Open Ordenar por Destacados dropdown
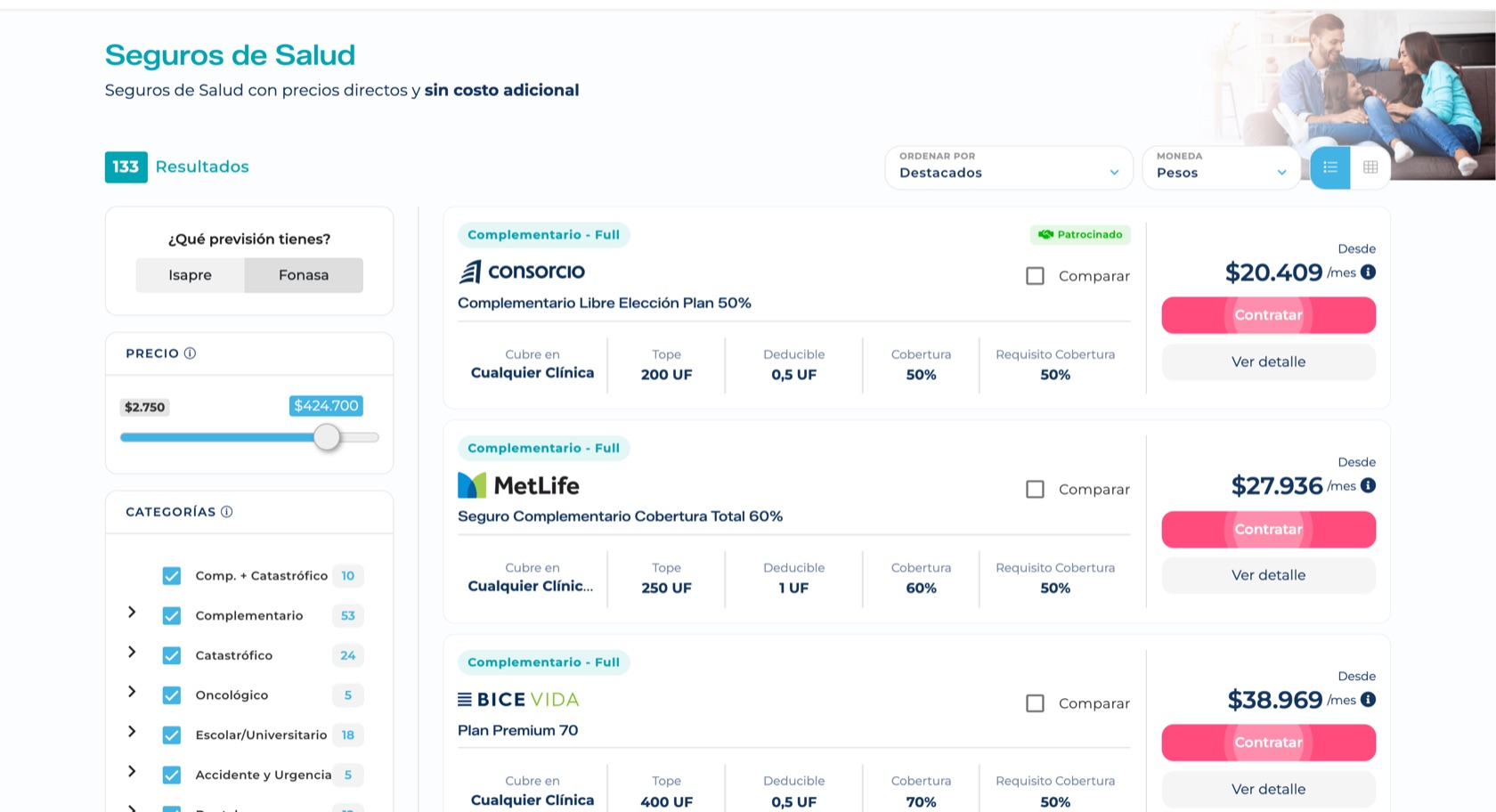This screenshot has height=812, width=1496. click(x=1009, y=167)
